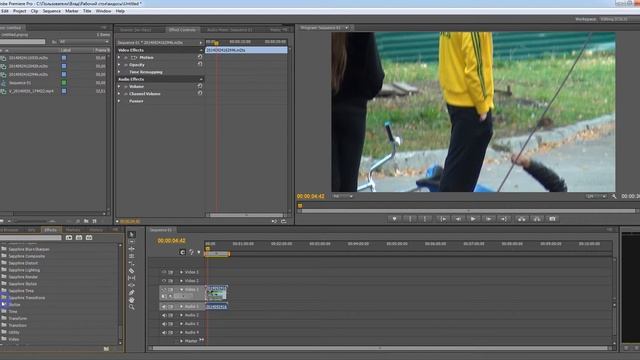Reset the Channel Volume effect
This screenshot has width=640, height=360.
point(200,93)
